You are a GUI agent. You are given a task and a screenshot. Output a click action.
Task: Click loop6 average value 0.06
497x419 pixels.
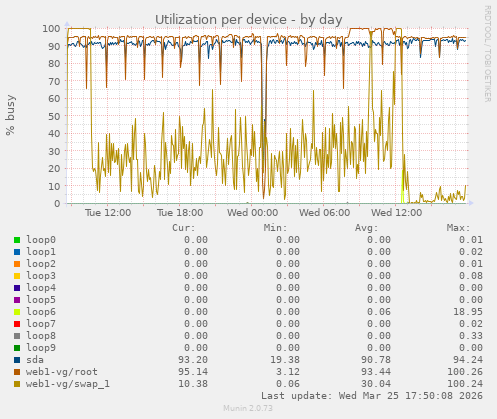click(379, 312)
